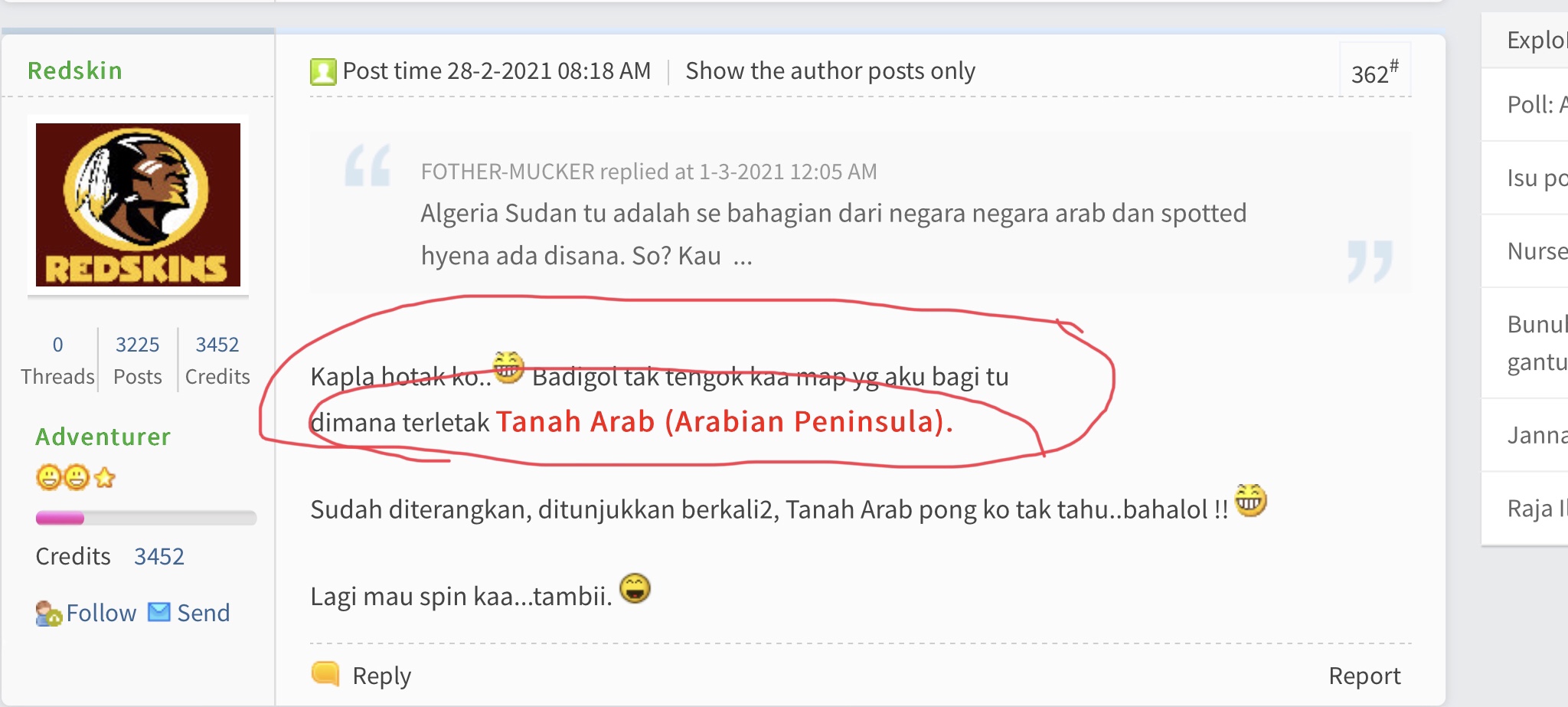The image size is (1568, 707).
Task: Click the laughing emoji after 'tambii.'
Action: (635, 588)
